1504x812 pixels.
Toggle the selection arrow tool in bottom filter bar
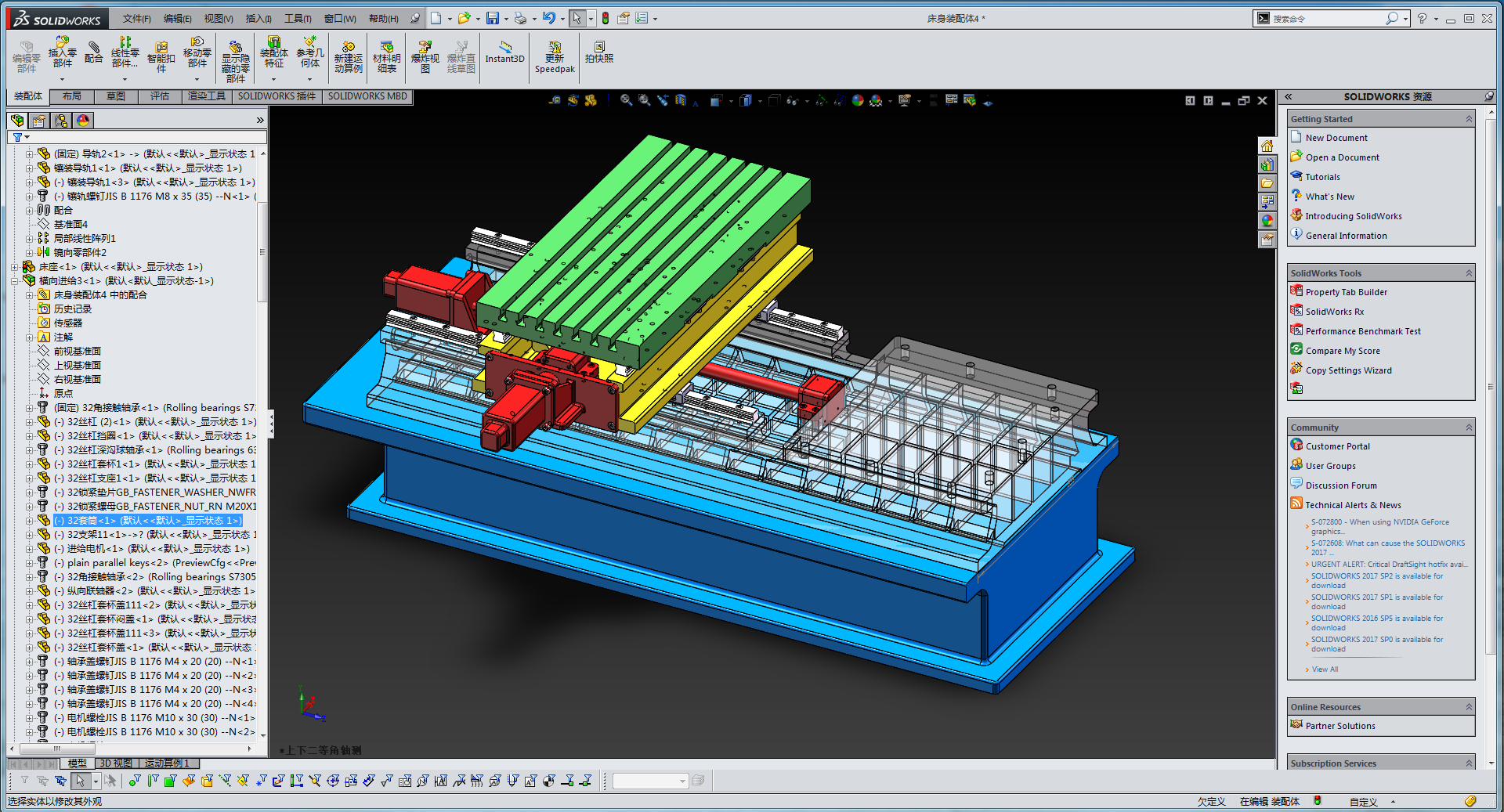(80, 781)
